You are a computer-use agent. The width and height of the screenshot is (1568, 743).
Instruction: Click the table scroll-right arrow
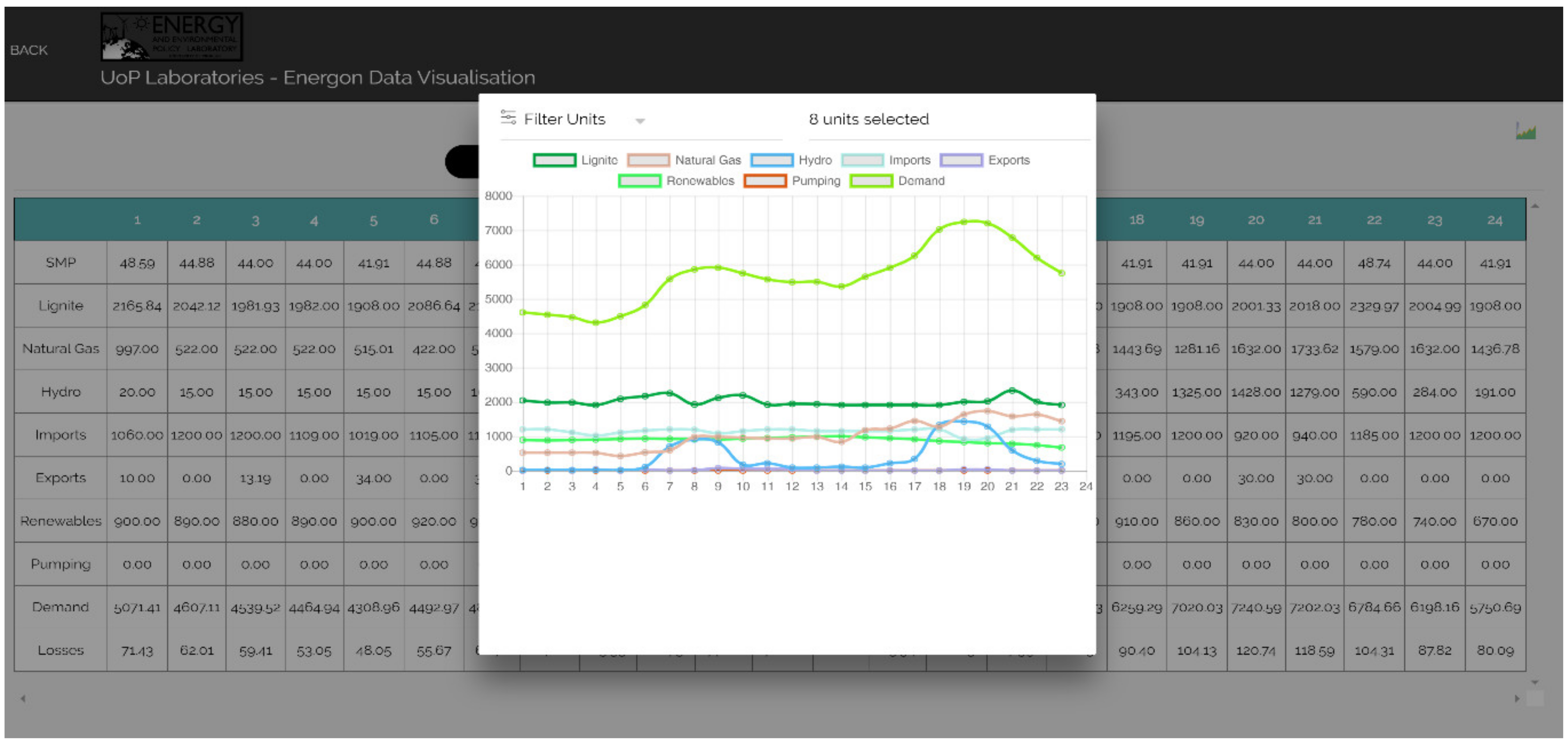[1518, 698]
